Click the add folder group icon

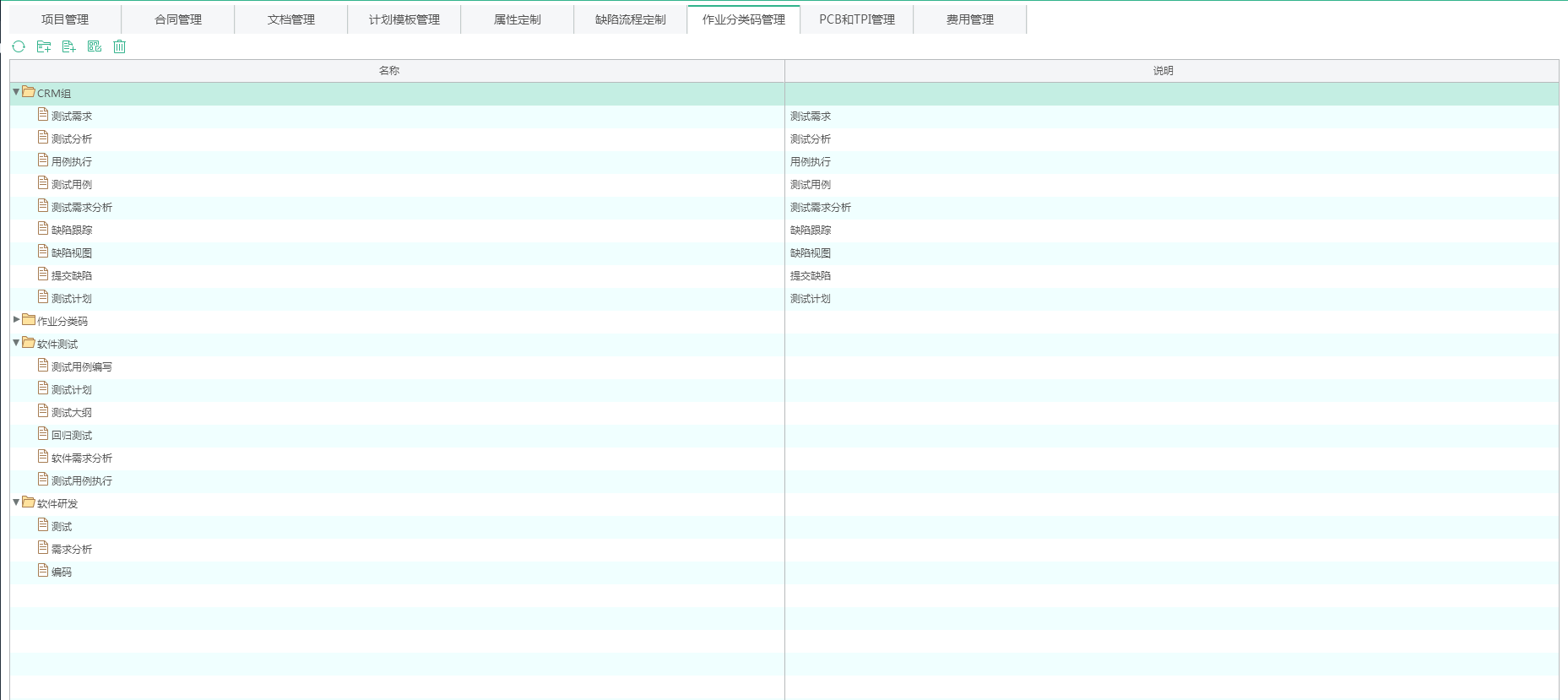point(44,46)
